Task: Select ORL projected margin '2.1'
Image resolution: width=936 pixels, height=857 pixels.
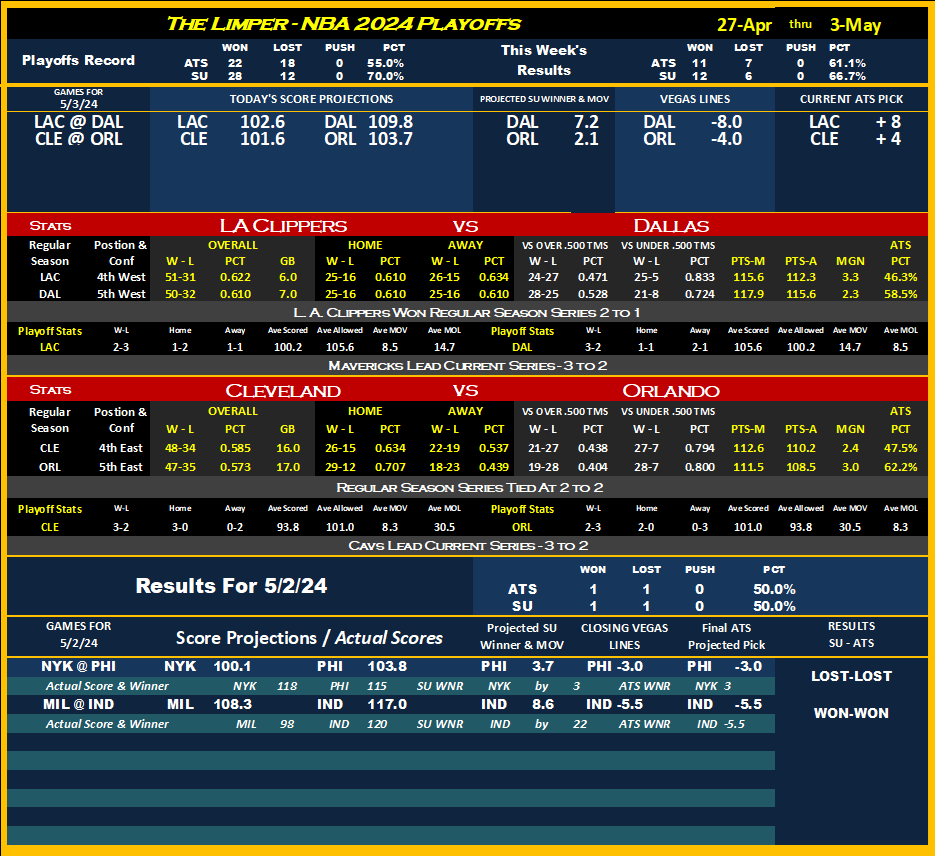Action: (x=586, y=139)
